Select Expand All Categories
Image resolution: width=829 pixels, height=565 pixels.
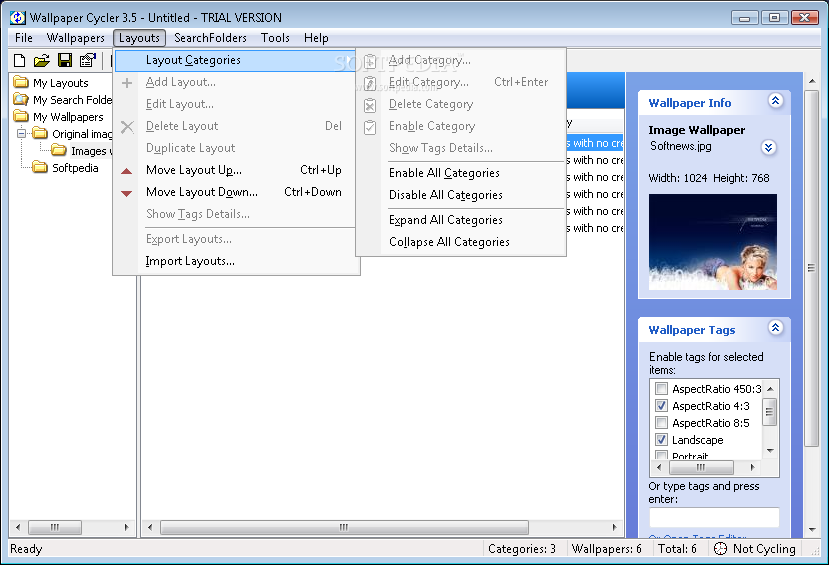pos(461,220)
